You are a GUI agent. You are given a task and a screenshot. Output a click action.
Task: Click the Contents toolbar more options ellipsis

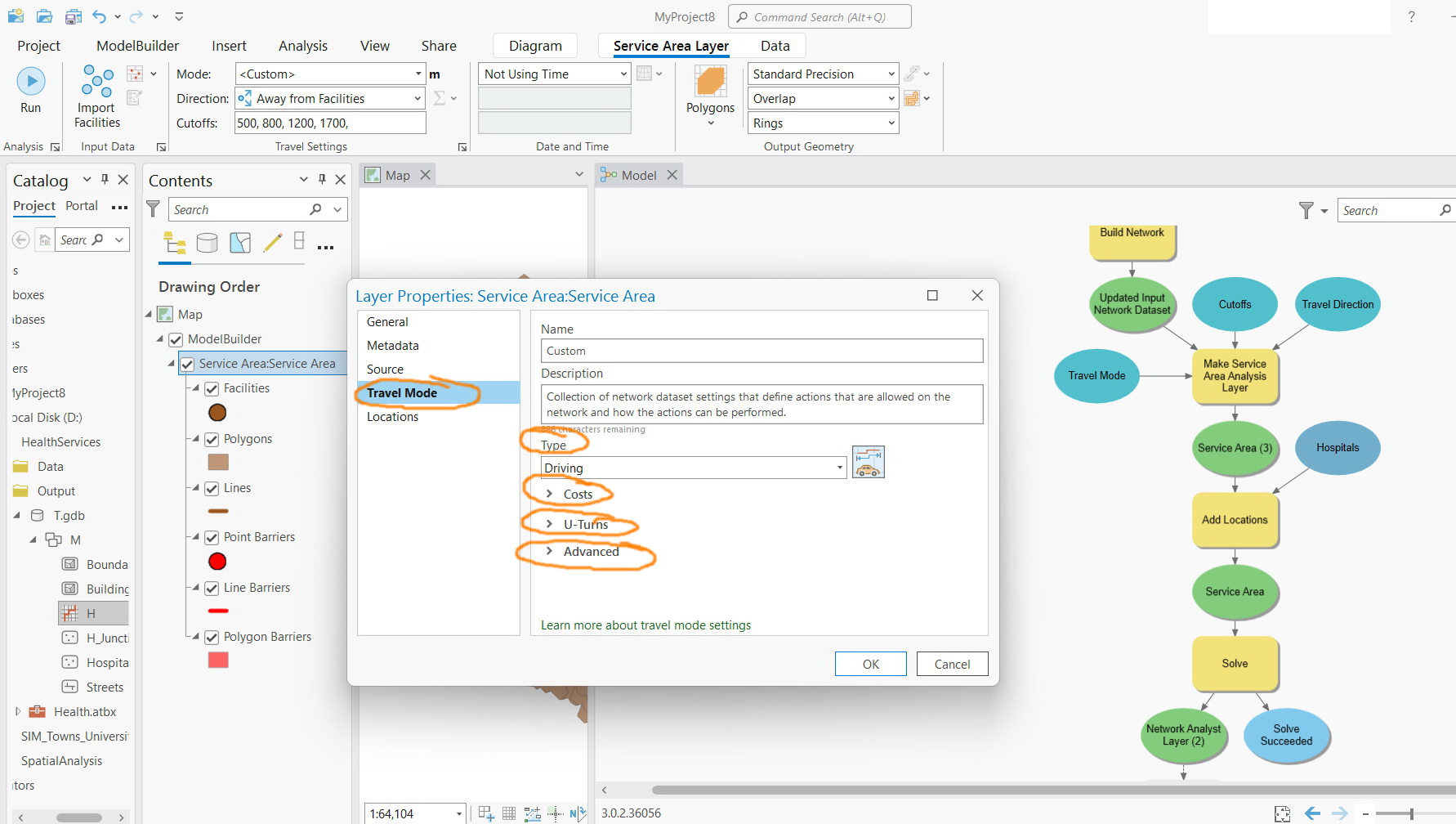pyautogui.click(x=325, y=248)
